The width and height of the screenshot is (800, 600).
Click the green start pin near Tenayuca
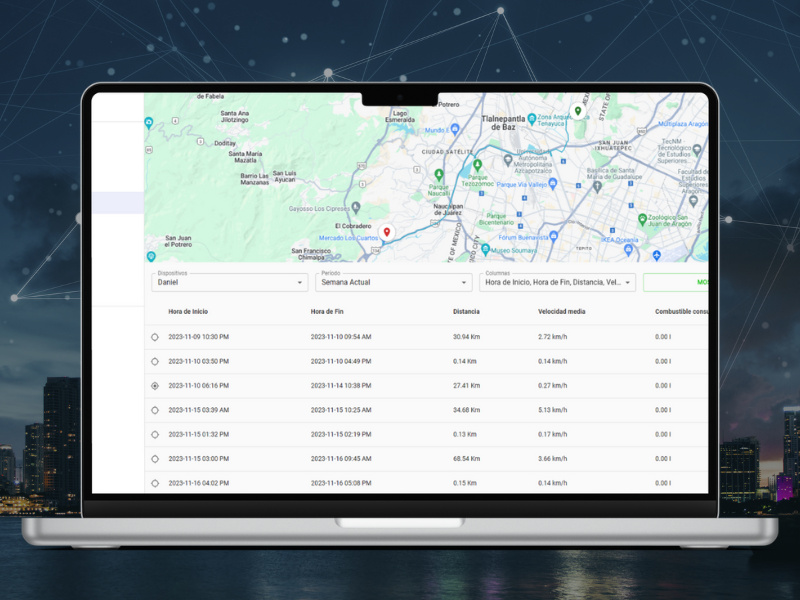click(x=578, y=111)
